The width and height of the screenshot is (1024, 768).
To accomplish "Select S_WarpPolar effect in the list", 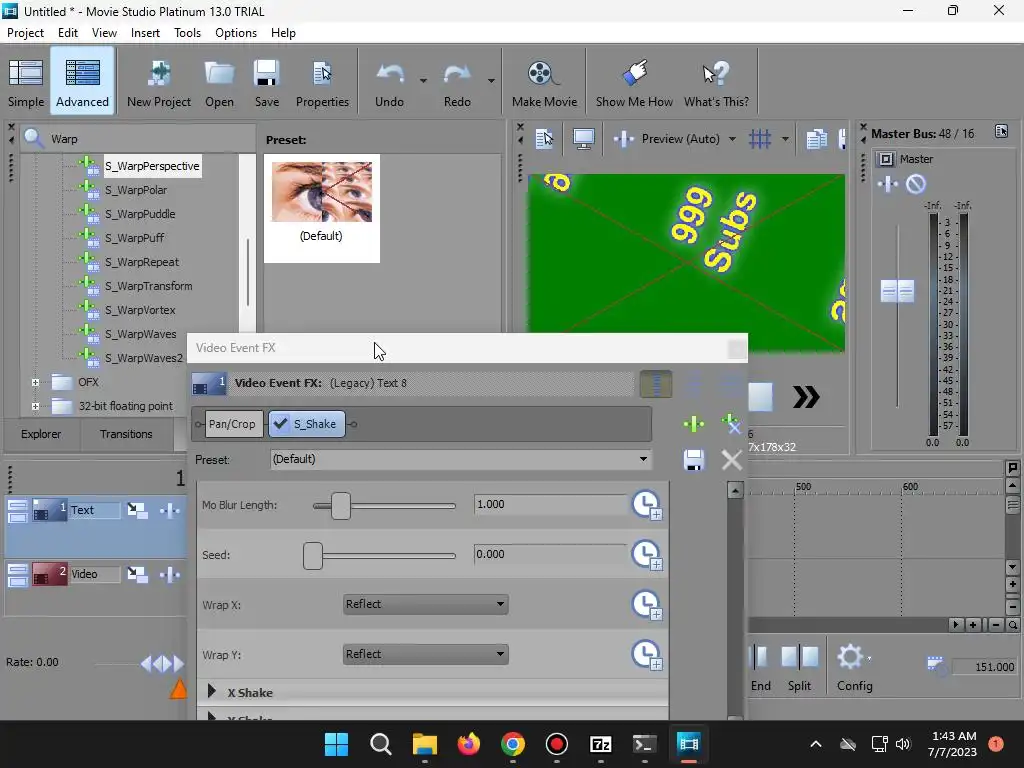I will point(136,190).
